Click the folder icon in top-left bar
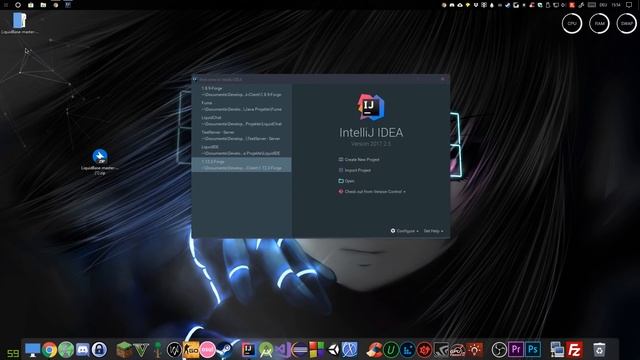Viewport: 640px width, 360px height. coord(43,5)
